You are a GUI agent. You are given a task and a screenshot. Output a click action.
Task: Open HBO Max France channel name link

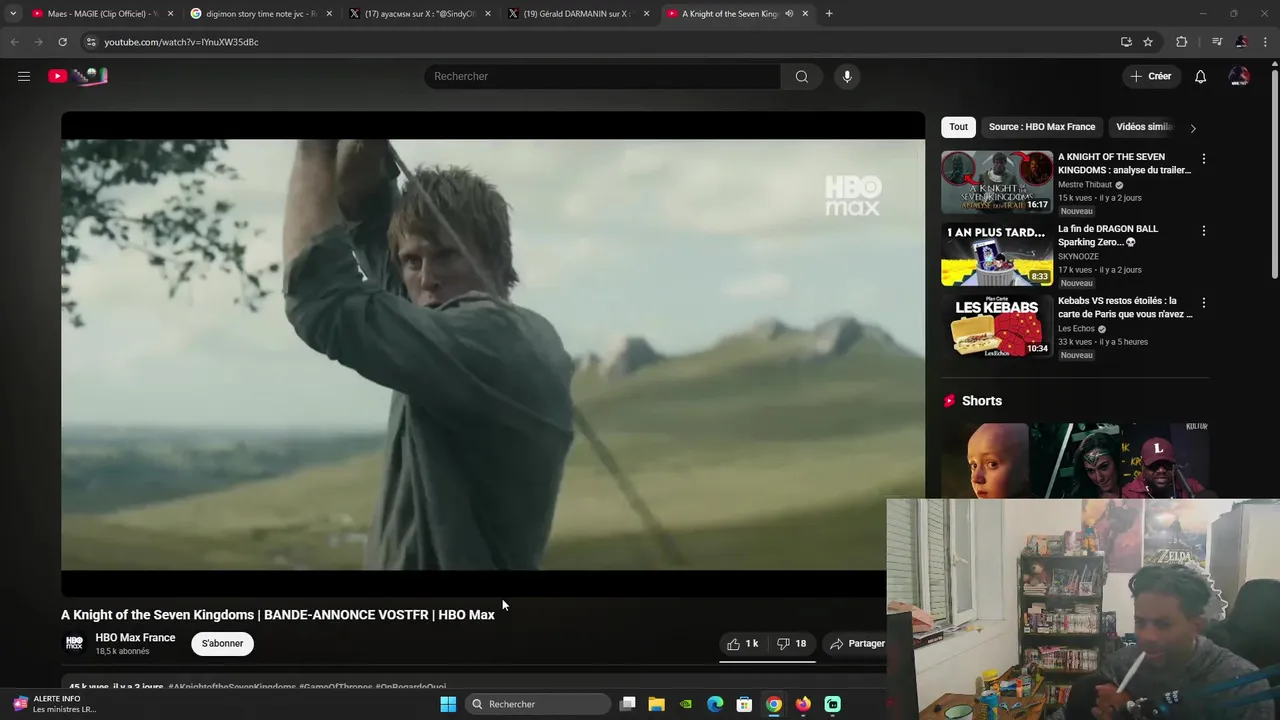pyautogui.click(x=135, y=638)
